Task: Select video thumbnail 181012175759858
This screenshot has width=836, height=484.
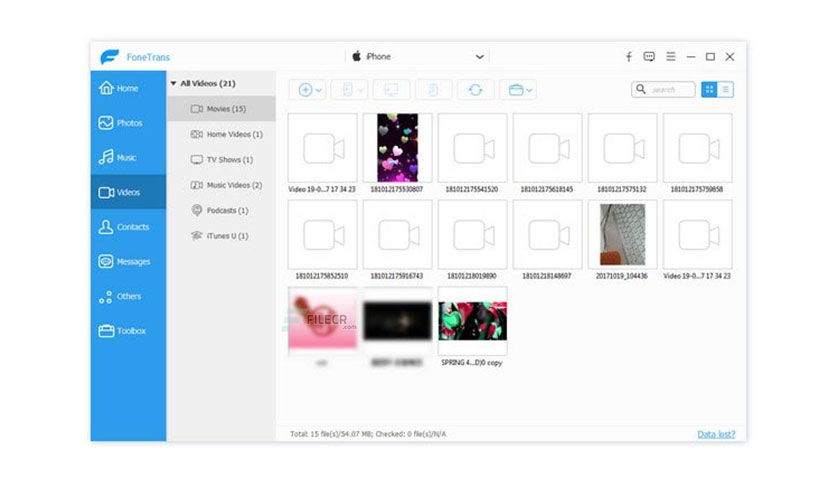Action: (697, 148)
